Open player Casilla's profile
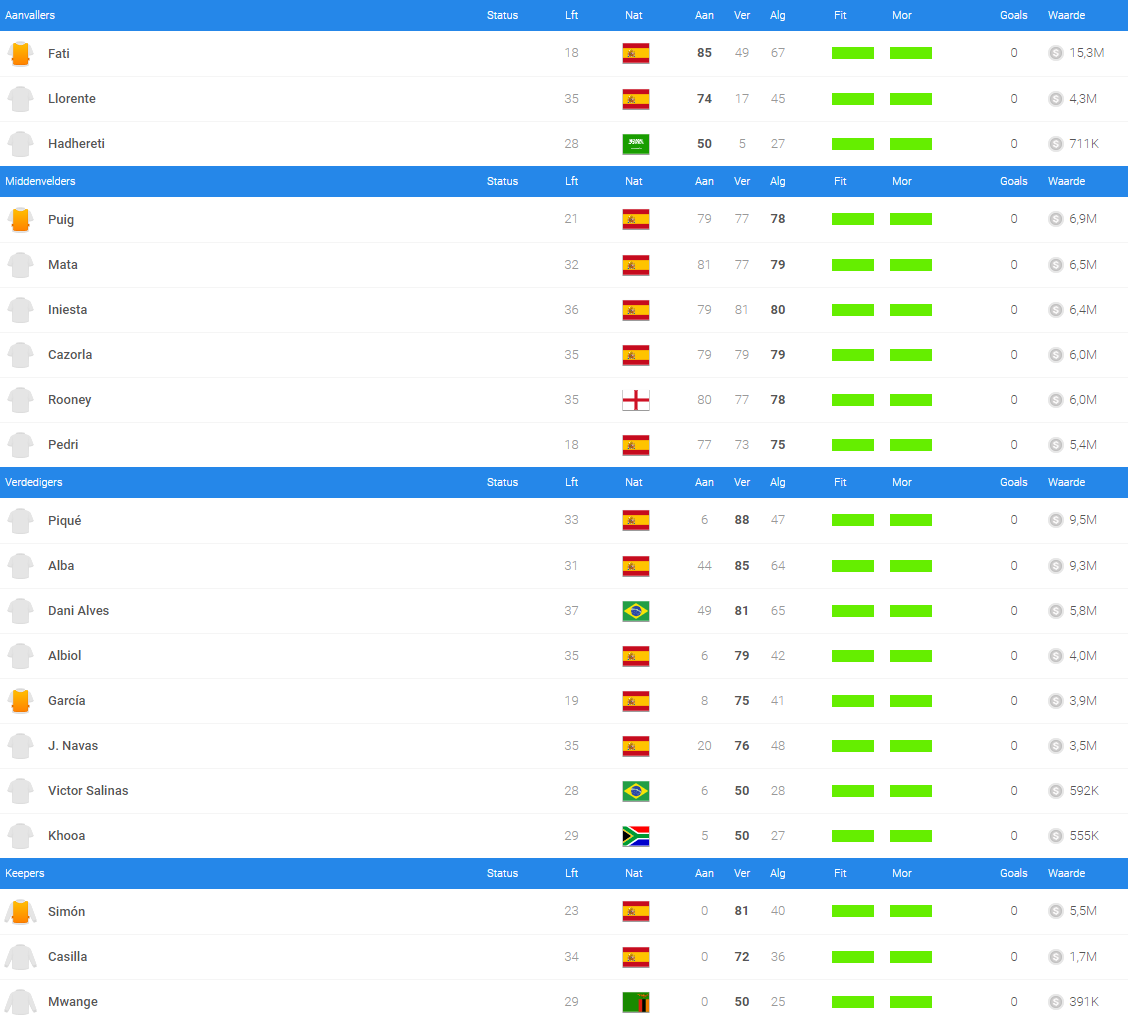The height and width of the screenshot is (1017, 1128). point(68,957)
